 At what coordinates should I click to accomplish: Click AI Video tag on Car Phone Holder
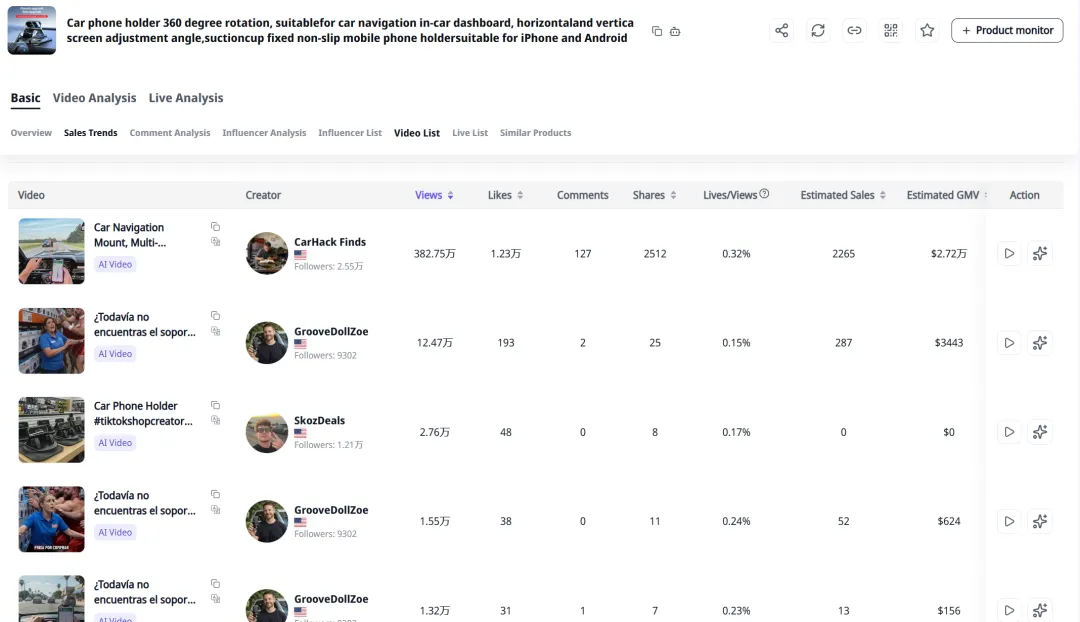(x=115, y=443)
